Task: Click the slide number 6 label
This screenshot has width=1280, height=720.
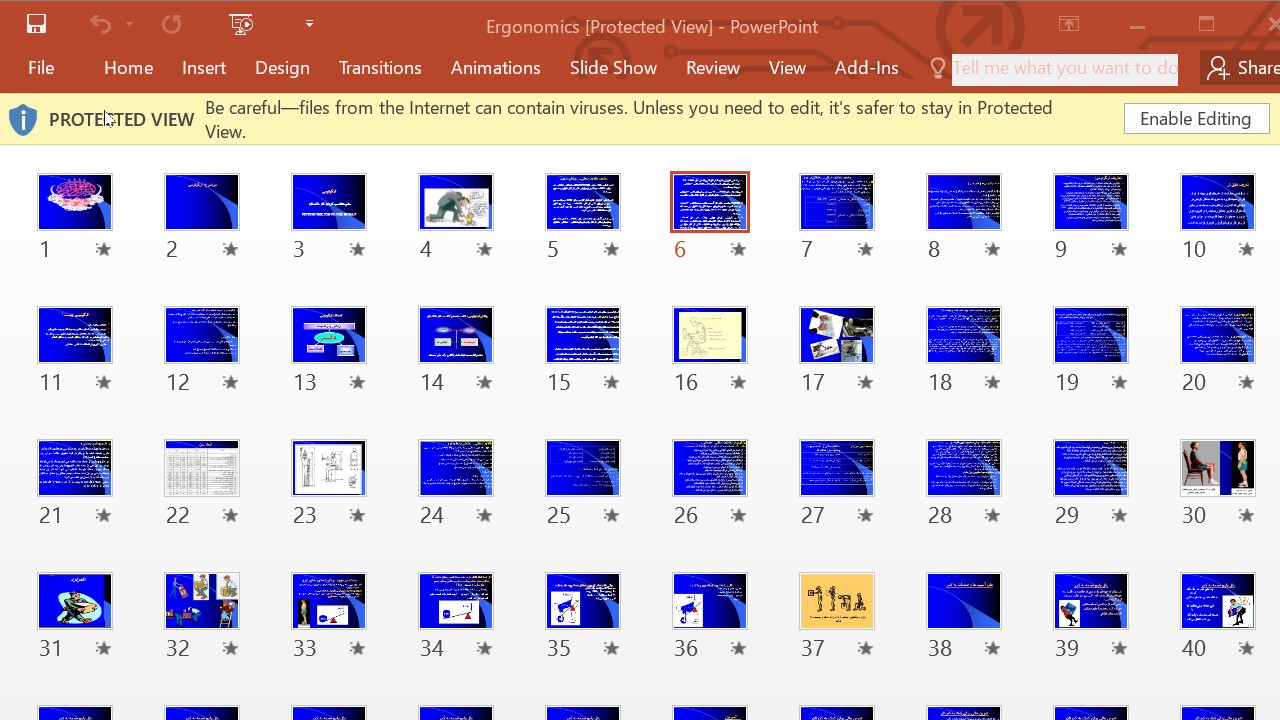Action: click(680, 249)
